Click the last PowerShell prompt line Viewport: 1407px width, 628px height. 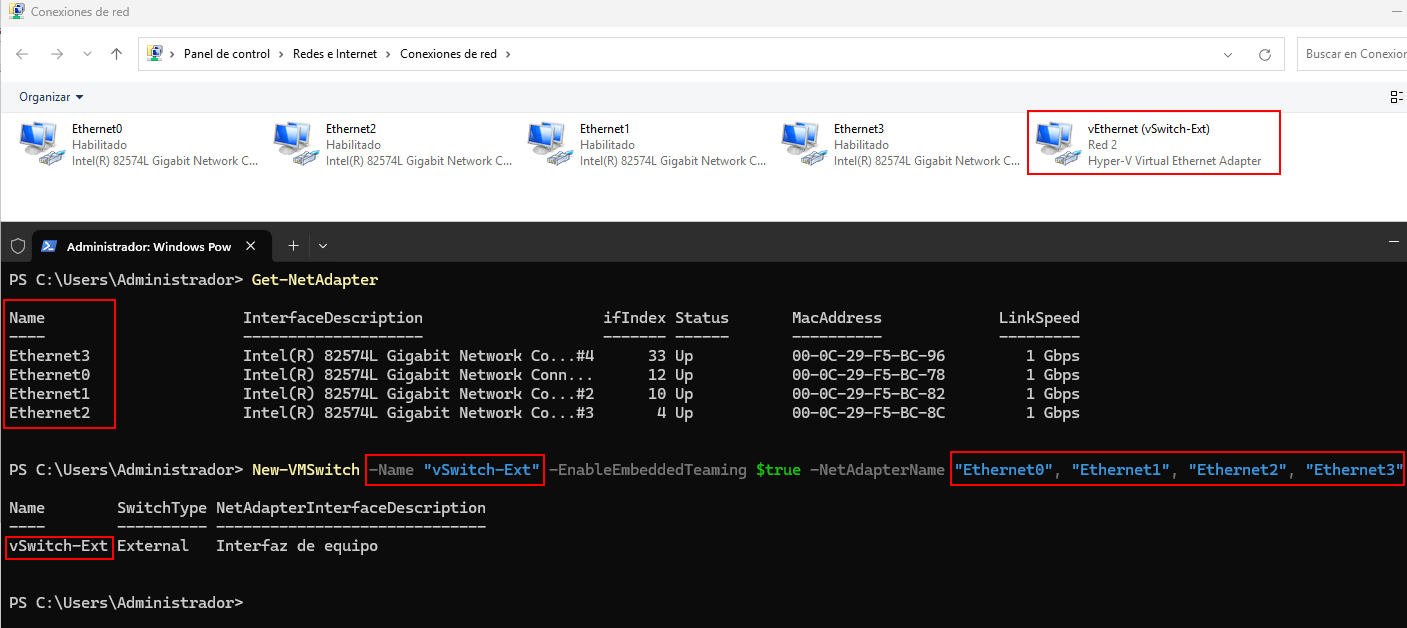125,603
